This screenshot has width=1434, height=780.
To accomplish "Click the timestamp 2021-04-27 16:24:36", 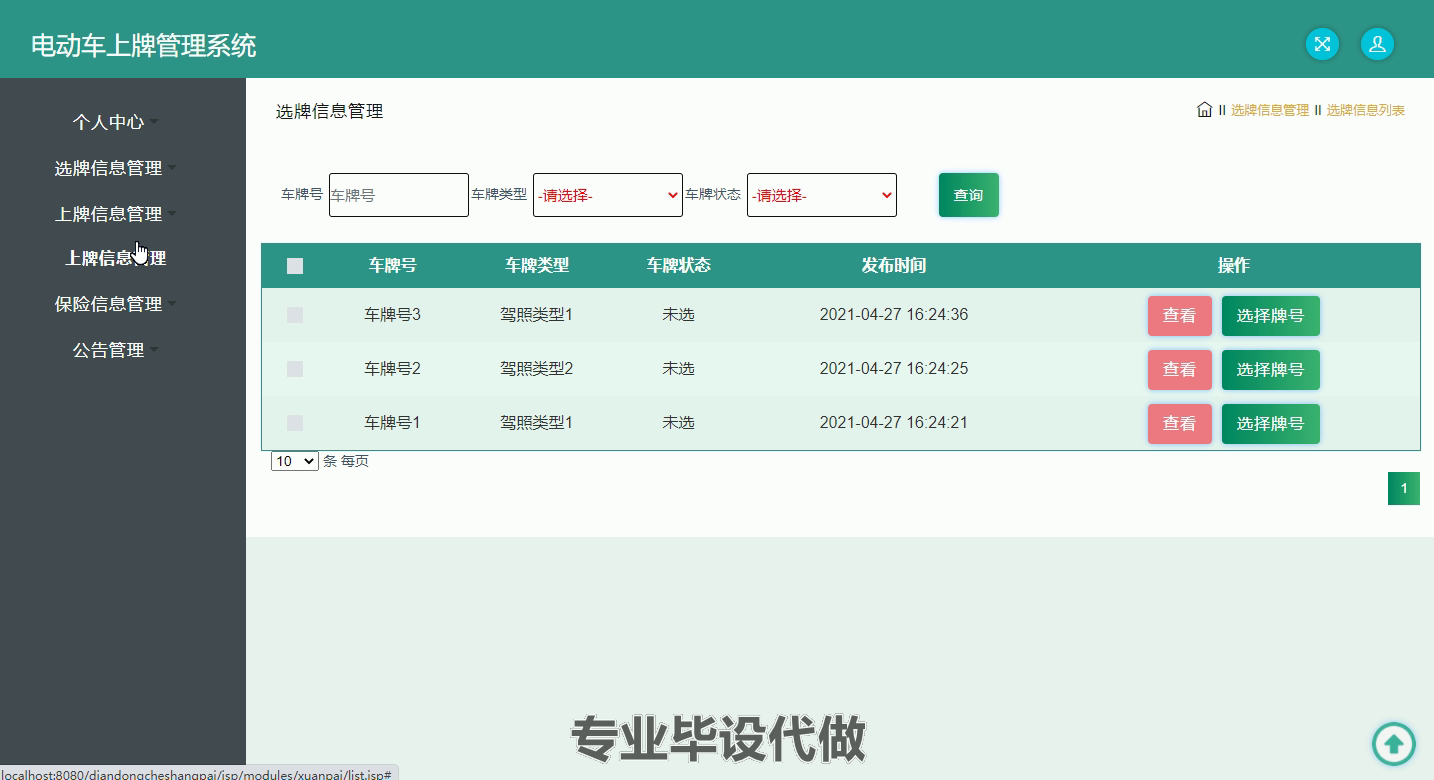I will coord(893,315).
